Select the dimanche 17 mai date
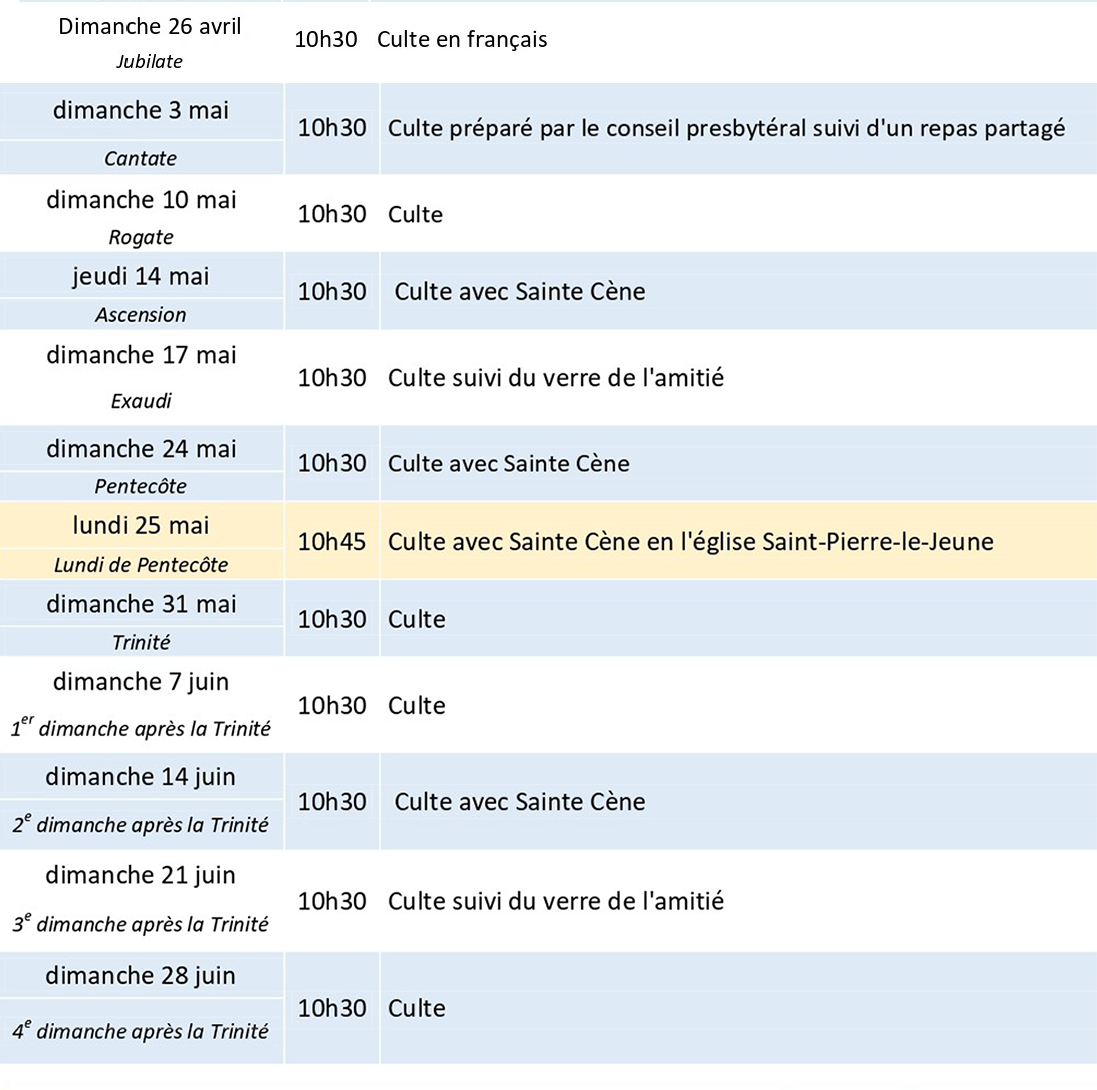The width and height of the screenshot is (1097, 1090). (141, 355)
